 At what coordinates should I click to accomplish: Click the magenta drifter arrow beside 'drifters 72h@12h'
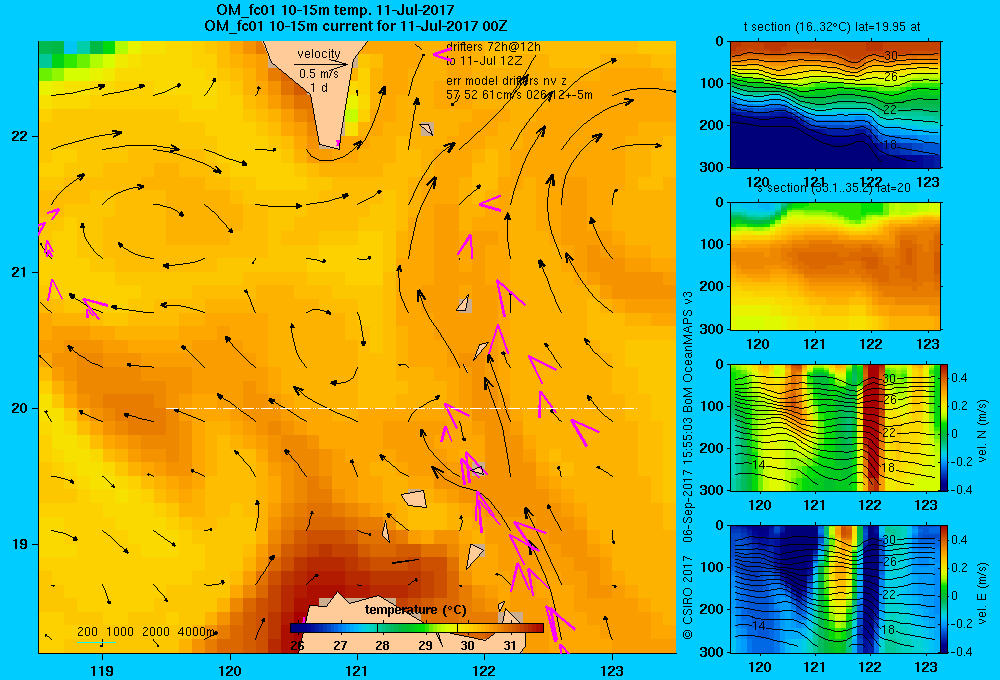point(442,54)
